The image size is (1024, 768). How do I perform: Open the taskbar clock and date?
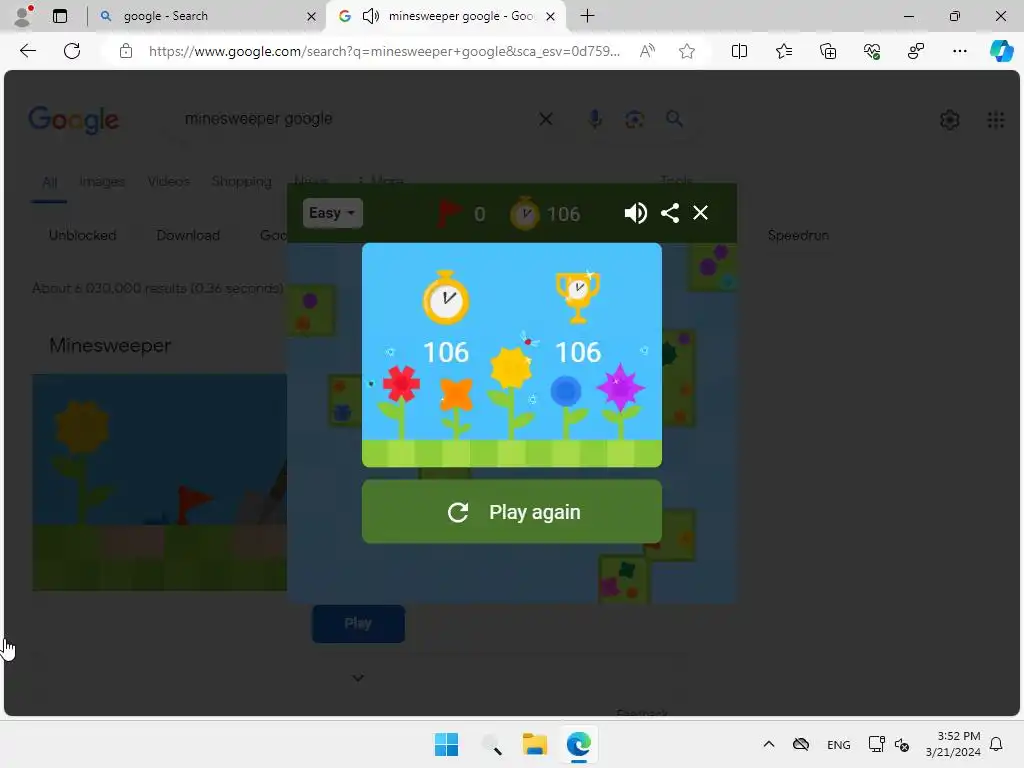pyautogui.click(x=953, y=744)
